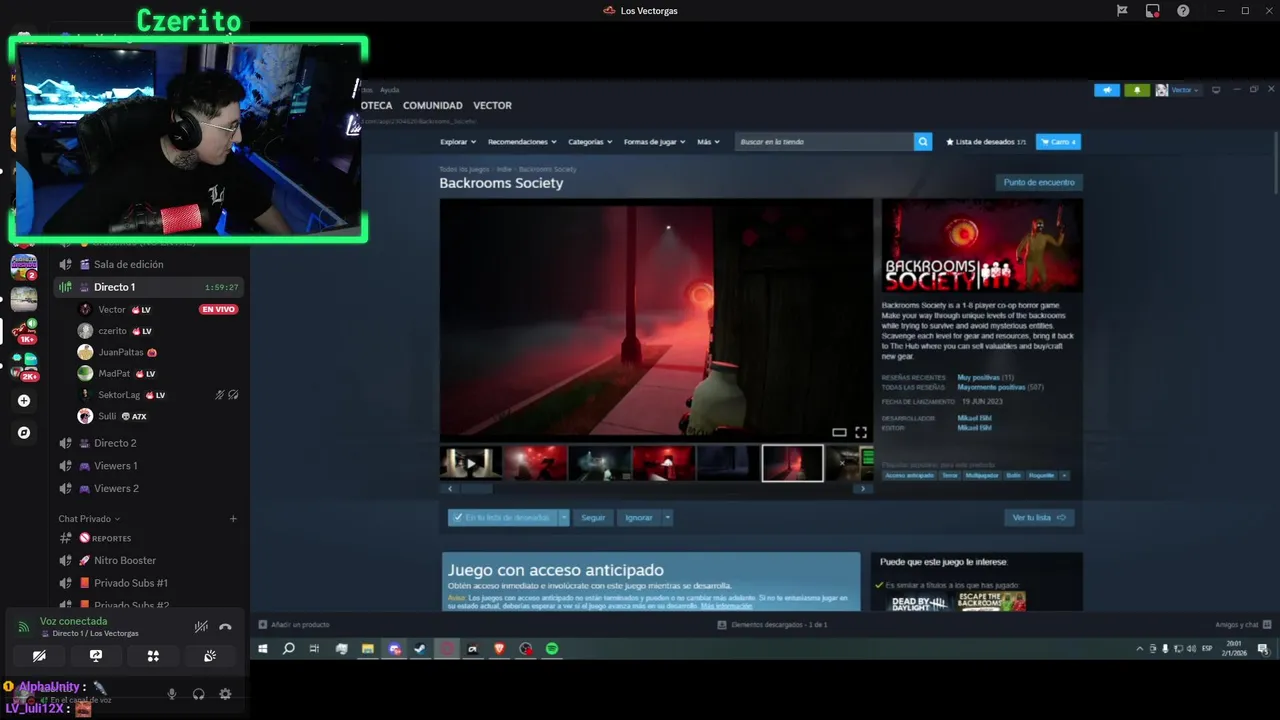The width and height of the screenshot is (1280, 720).
Task: Open the Carro shopping cart button
Action: tap(1058, 142)
